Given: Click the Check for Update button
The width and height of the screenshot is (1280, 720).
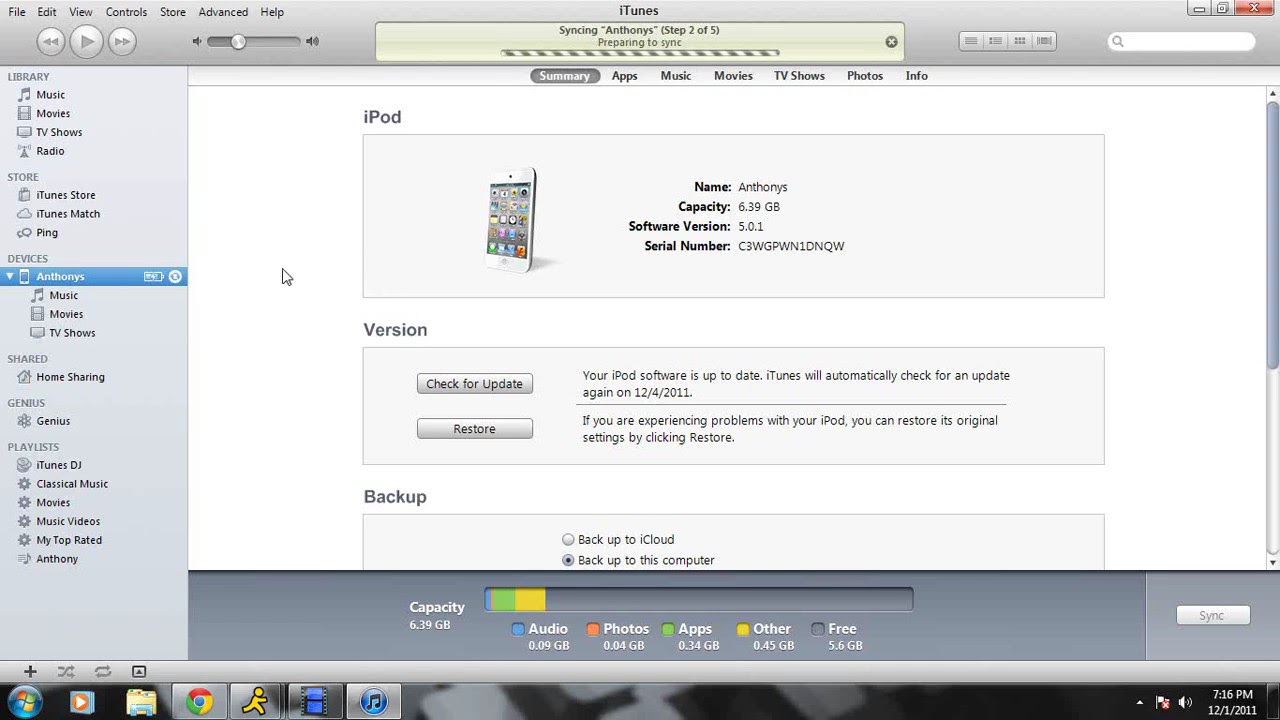Looking at the screenshot, I should tap(475, 384).
